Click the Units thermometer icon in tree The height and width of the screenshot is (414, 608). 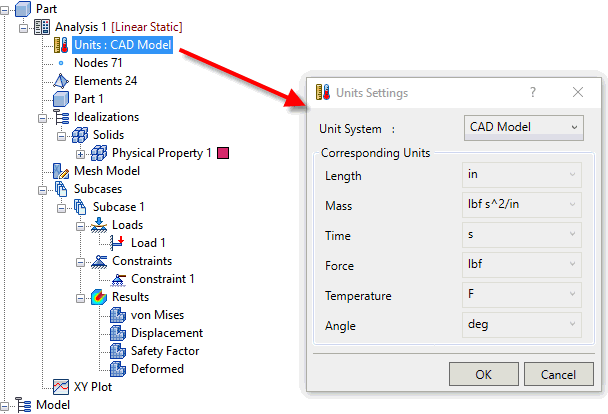tap(61, 45)
